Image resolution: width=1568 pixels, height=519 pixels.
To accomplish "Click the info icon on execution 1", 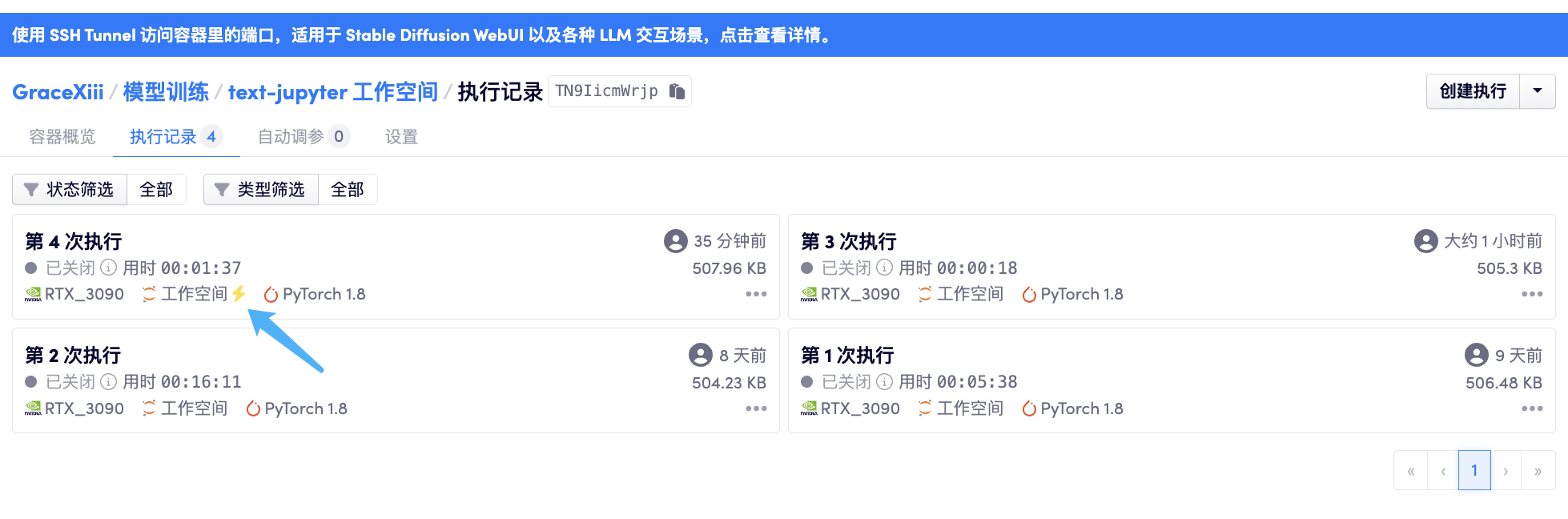I will click(885, 382).
